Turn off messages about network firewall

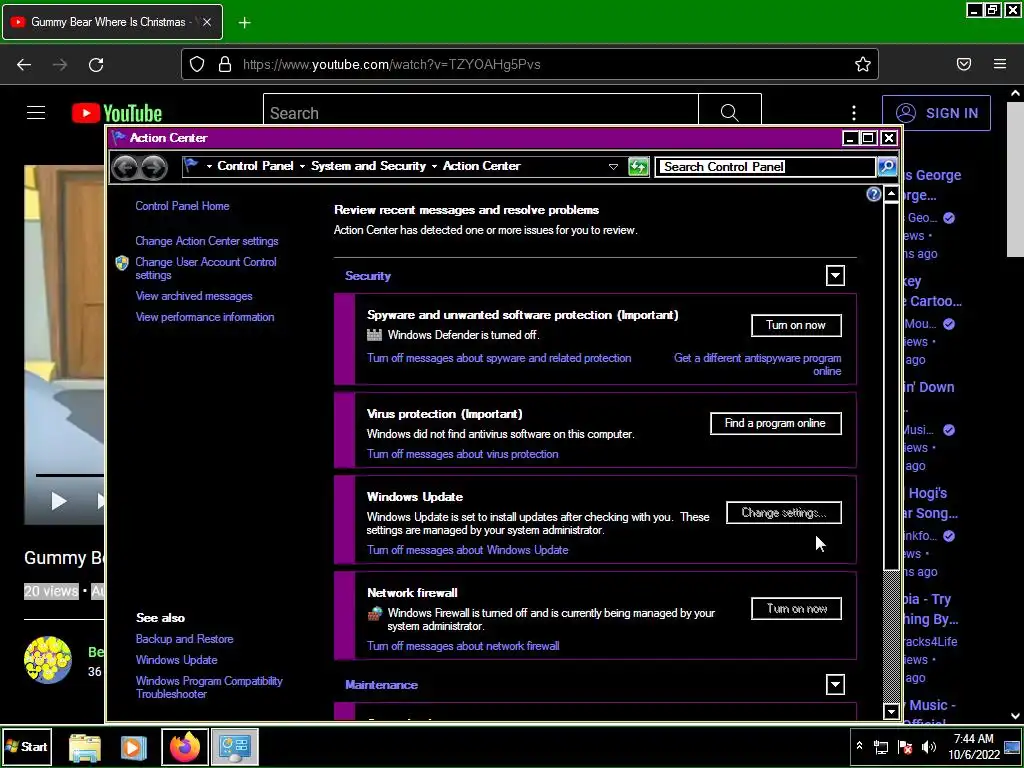(x=463, y=646)
